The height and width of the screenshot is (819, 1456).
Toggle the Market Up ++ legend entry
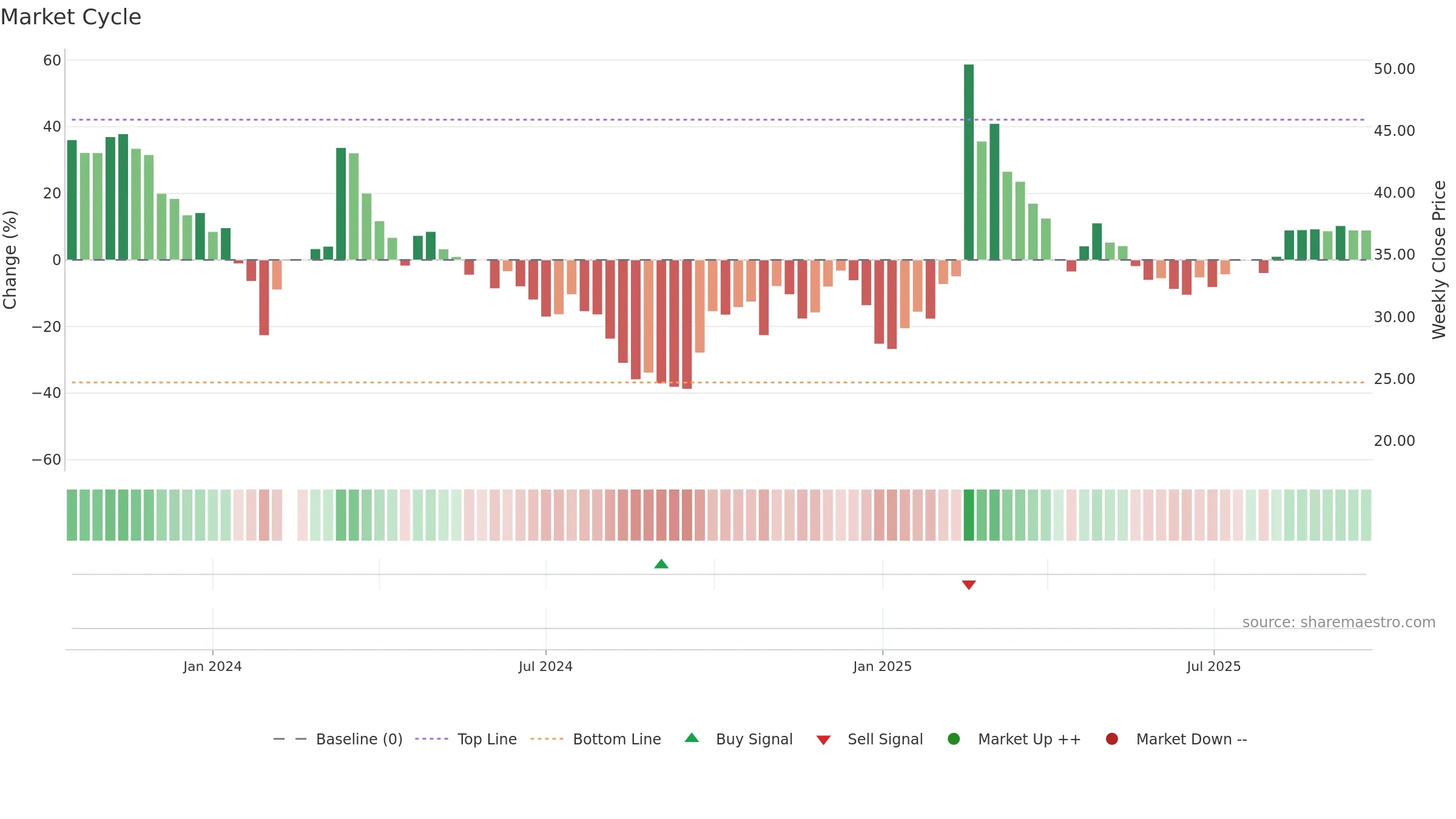tap(1014, 739)
